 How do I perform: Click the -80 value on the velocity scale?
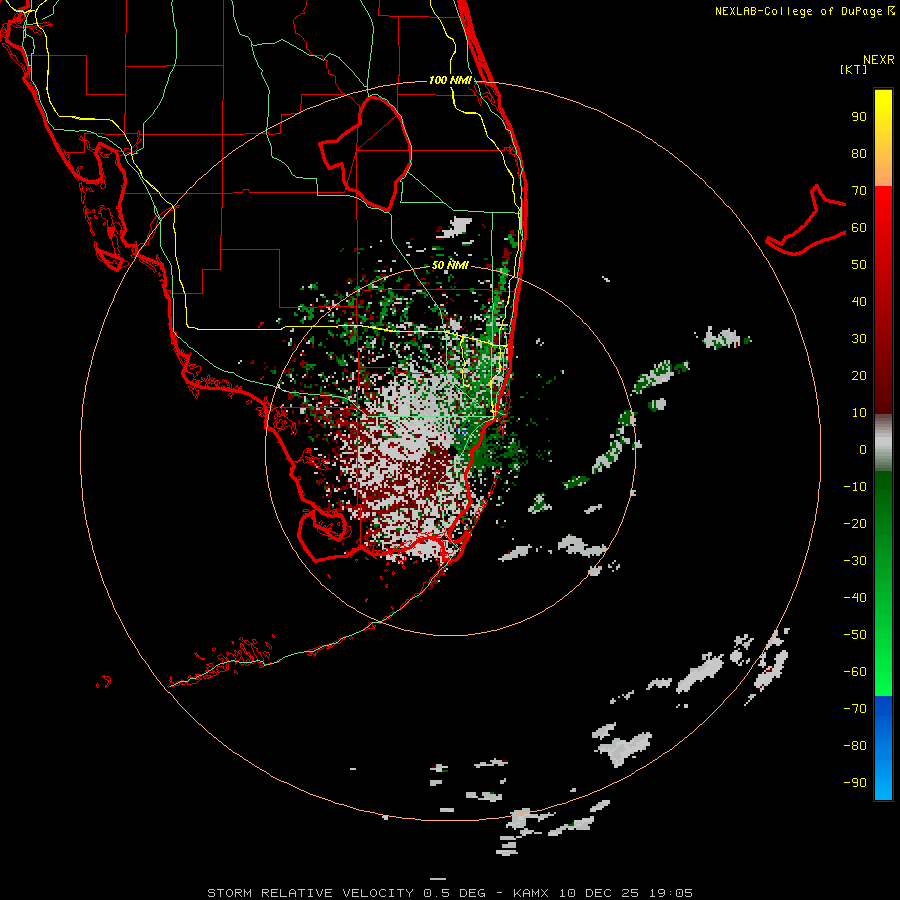[x=855, y=746]
